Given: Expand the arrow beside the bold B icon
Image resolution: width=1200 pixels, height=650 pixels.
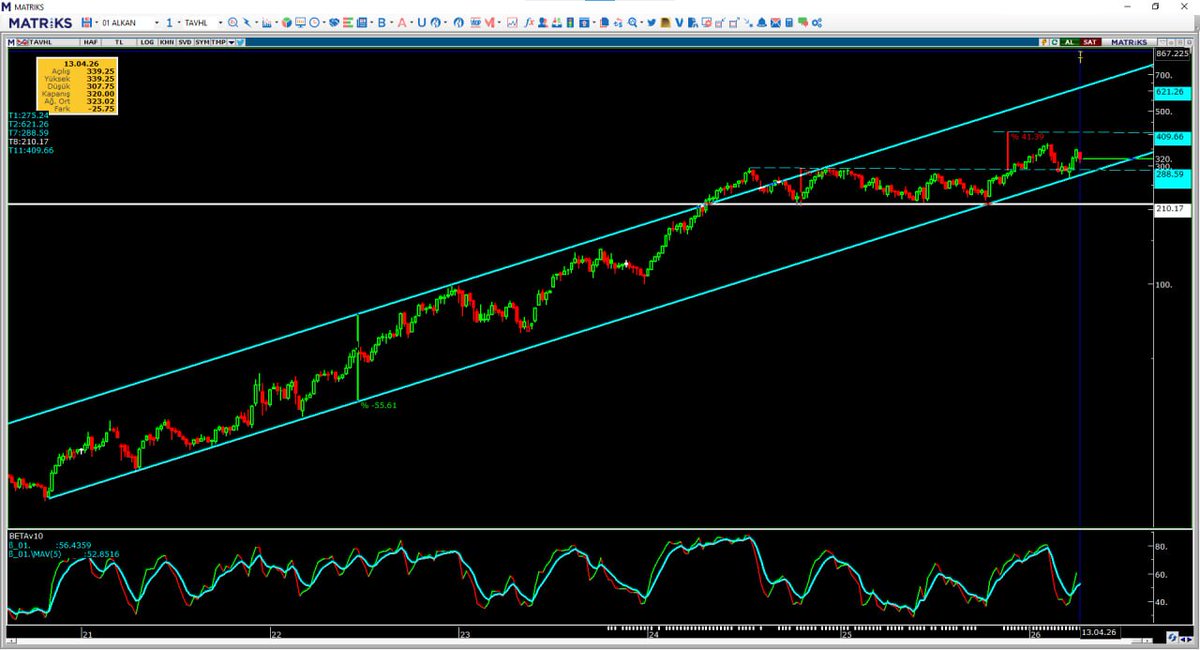Looking at the screenshot, I should click(392, 22).
